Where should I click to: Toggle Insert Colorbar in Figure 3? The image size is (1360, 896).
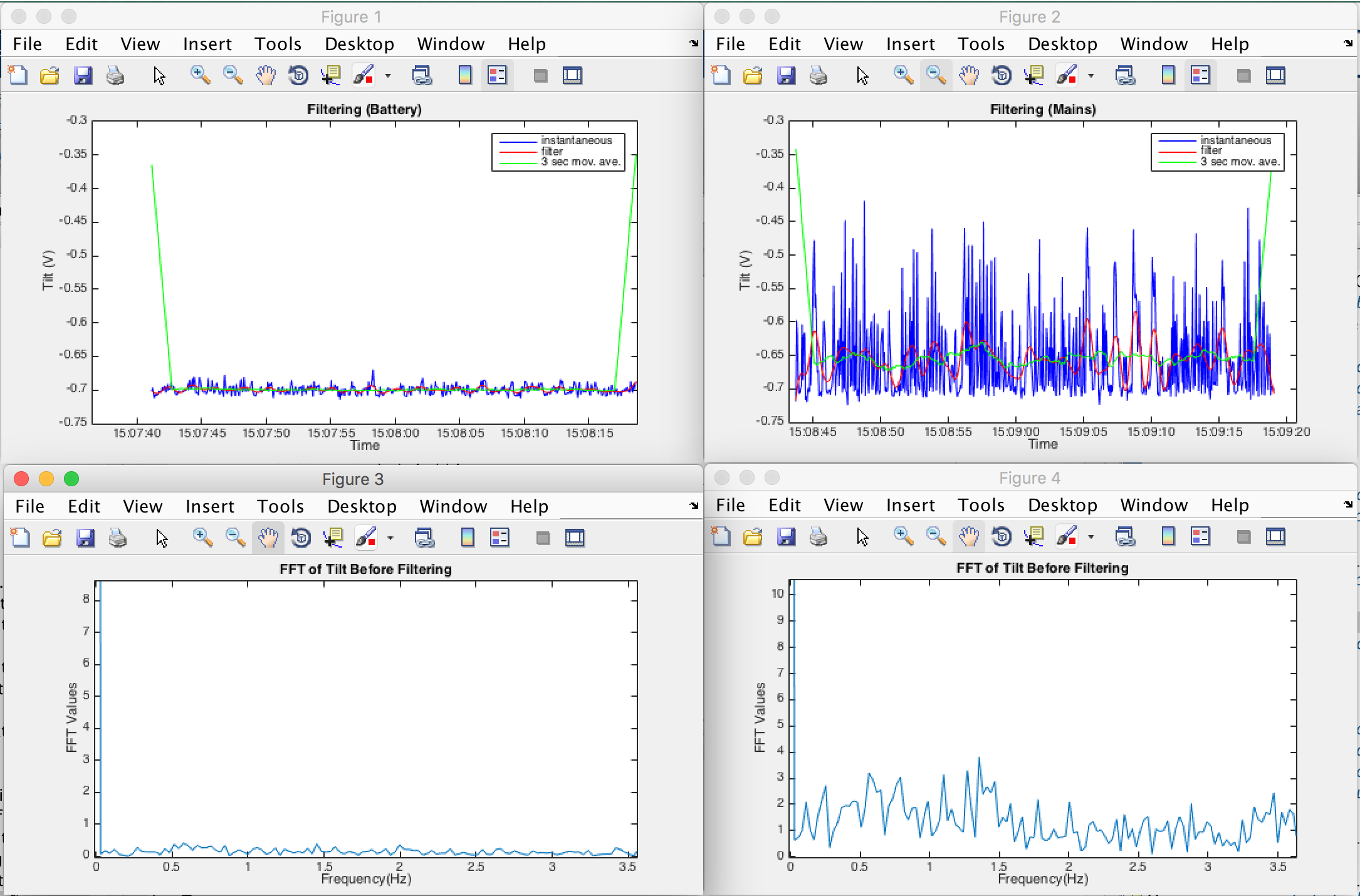(468, 538)
